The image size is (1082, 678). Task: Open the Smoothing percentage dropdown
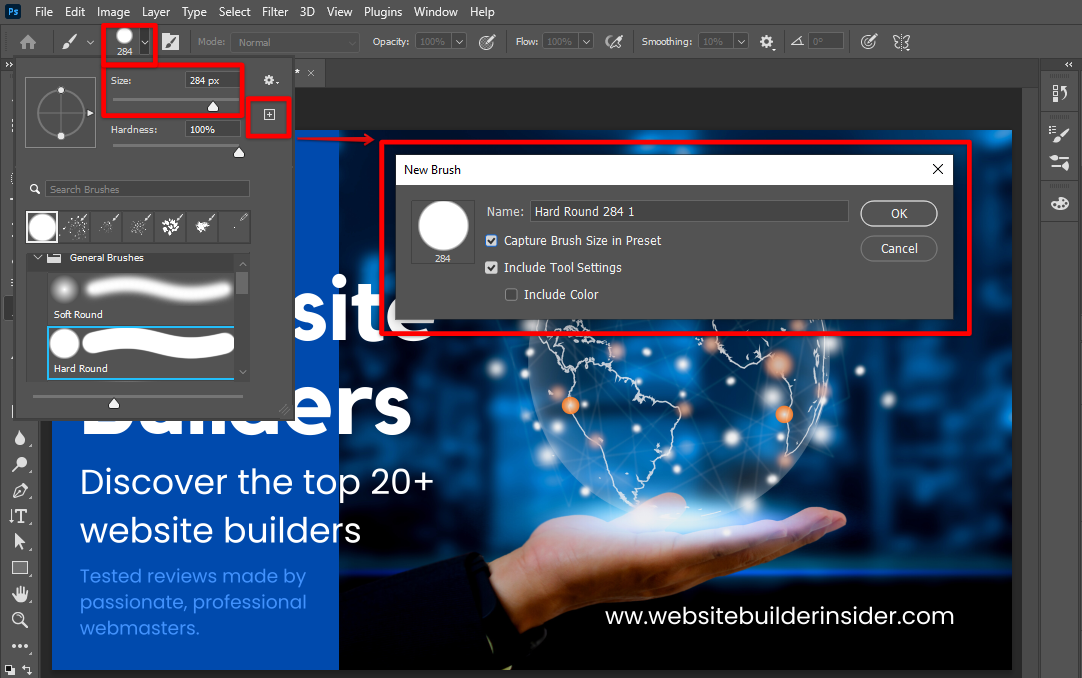pyautogui.click(x=741, y=42)
